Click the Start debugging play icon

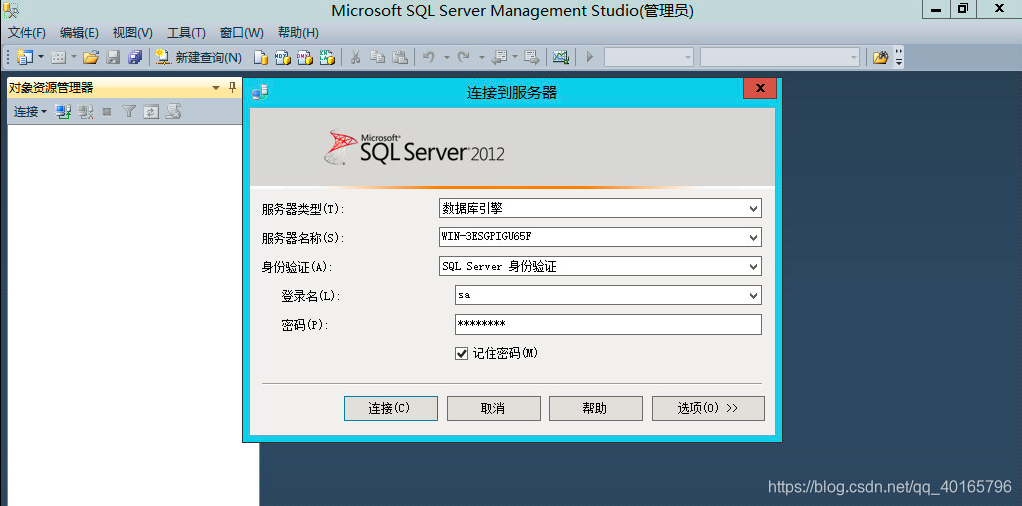point(590,57)
